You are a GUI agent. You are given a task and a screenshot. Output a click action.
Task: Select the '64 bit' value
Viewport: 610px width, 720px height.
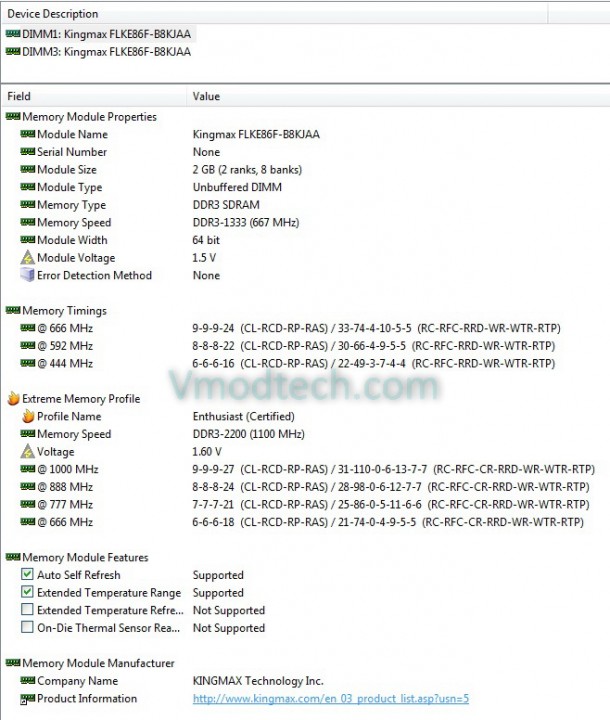tap(206, 240)
